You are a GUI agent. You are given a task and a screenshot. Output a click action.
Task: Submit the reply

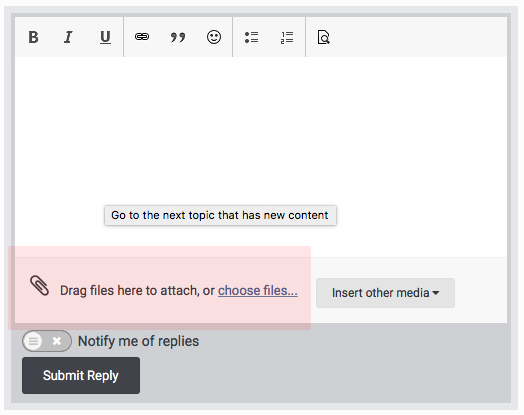(81, 376)
